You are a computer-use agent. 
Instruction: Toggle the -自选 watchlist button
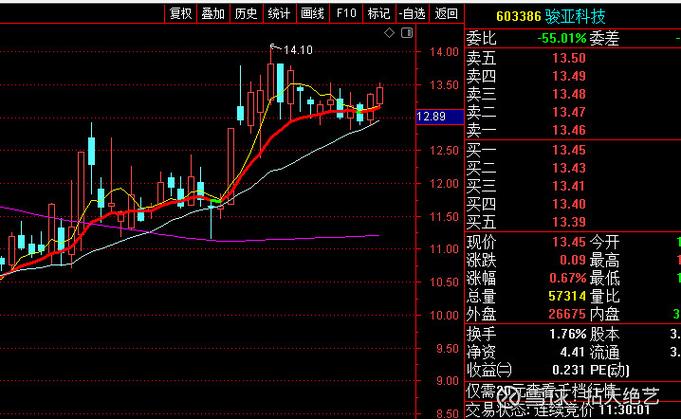coord(412,13)
